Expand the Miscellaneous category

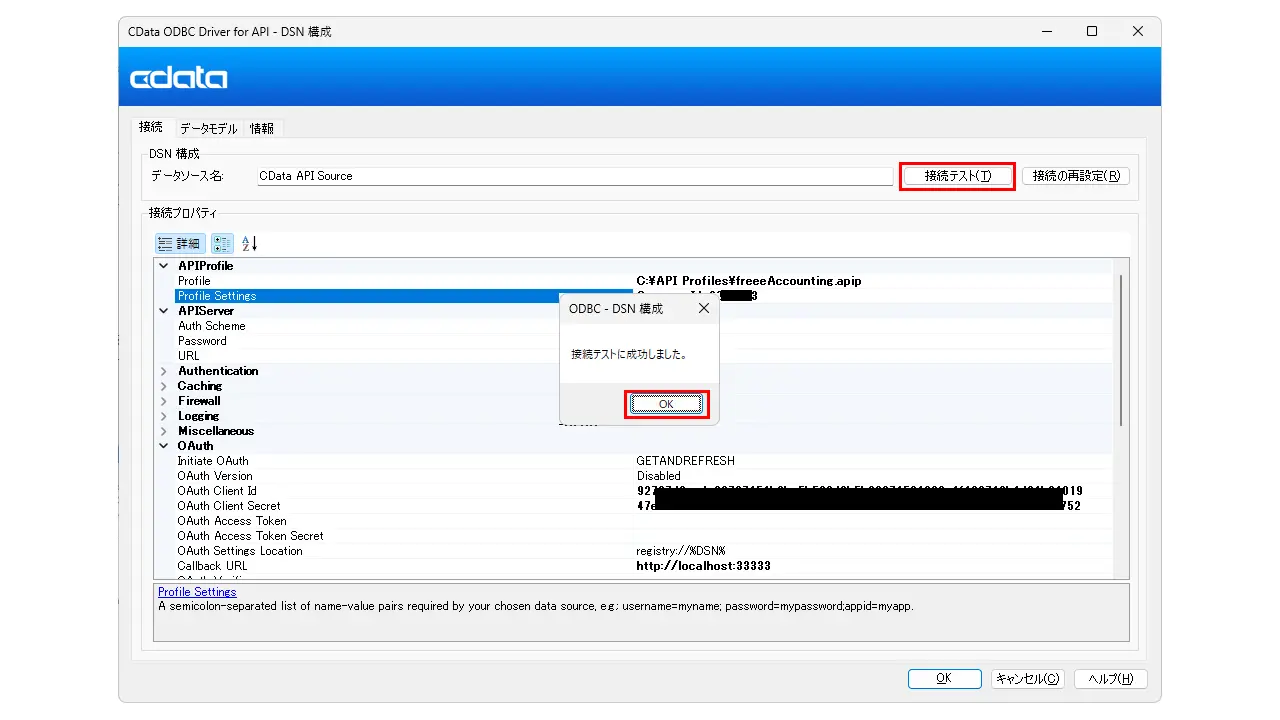coord(164,431)
